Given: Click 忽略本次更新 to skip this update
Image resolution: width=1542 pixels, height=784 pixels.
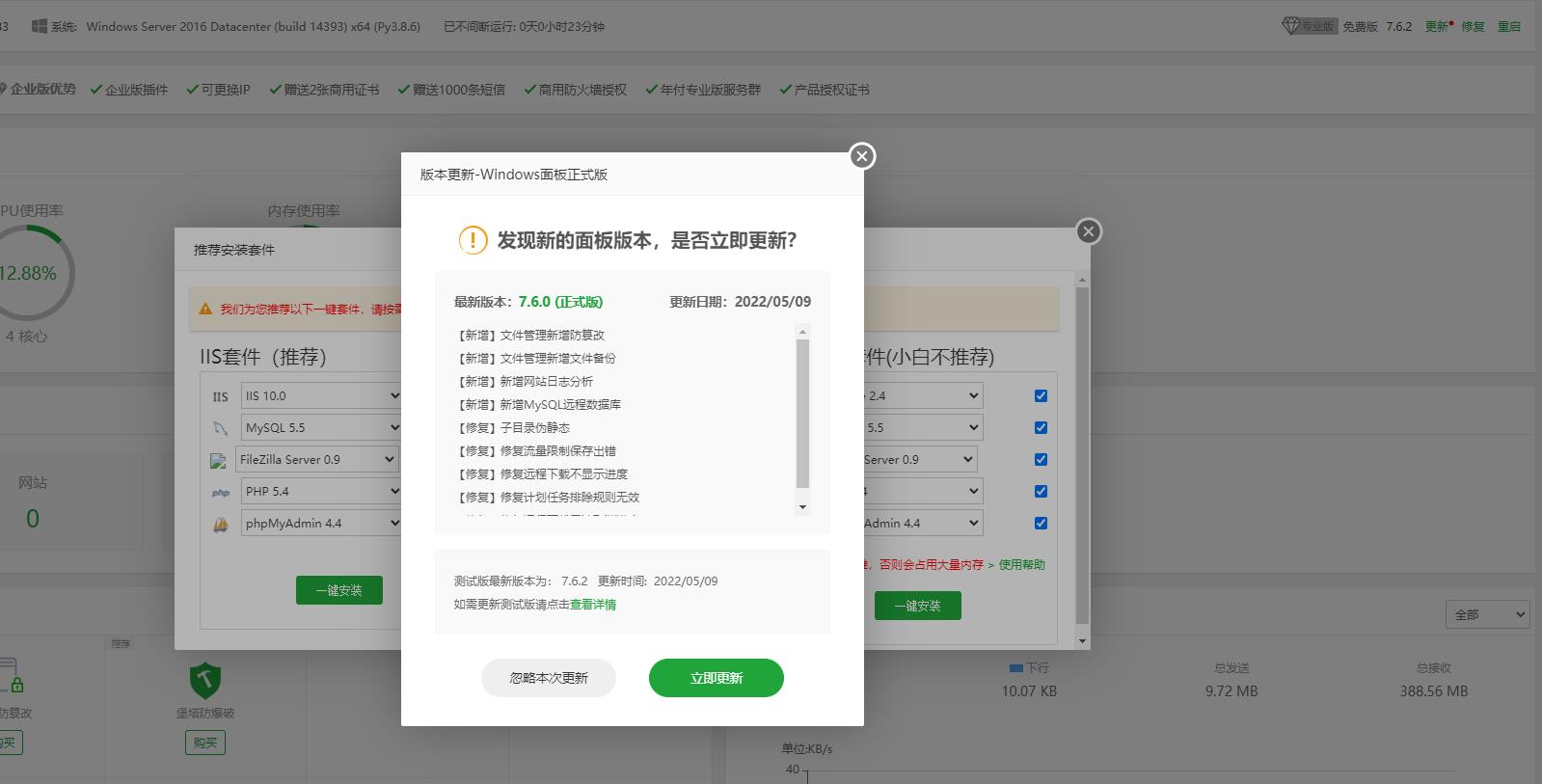Looking at the screenshot, I should tap(549, 678).
